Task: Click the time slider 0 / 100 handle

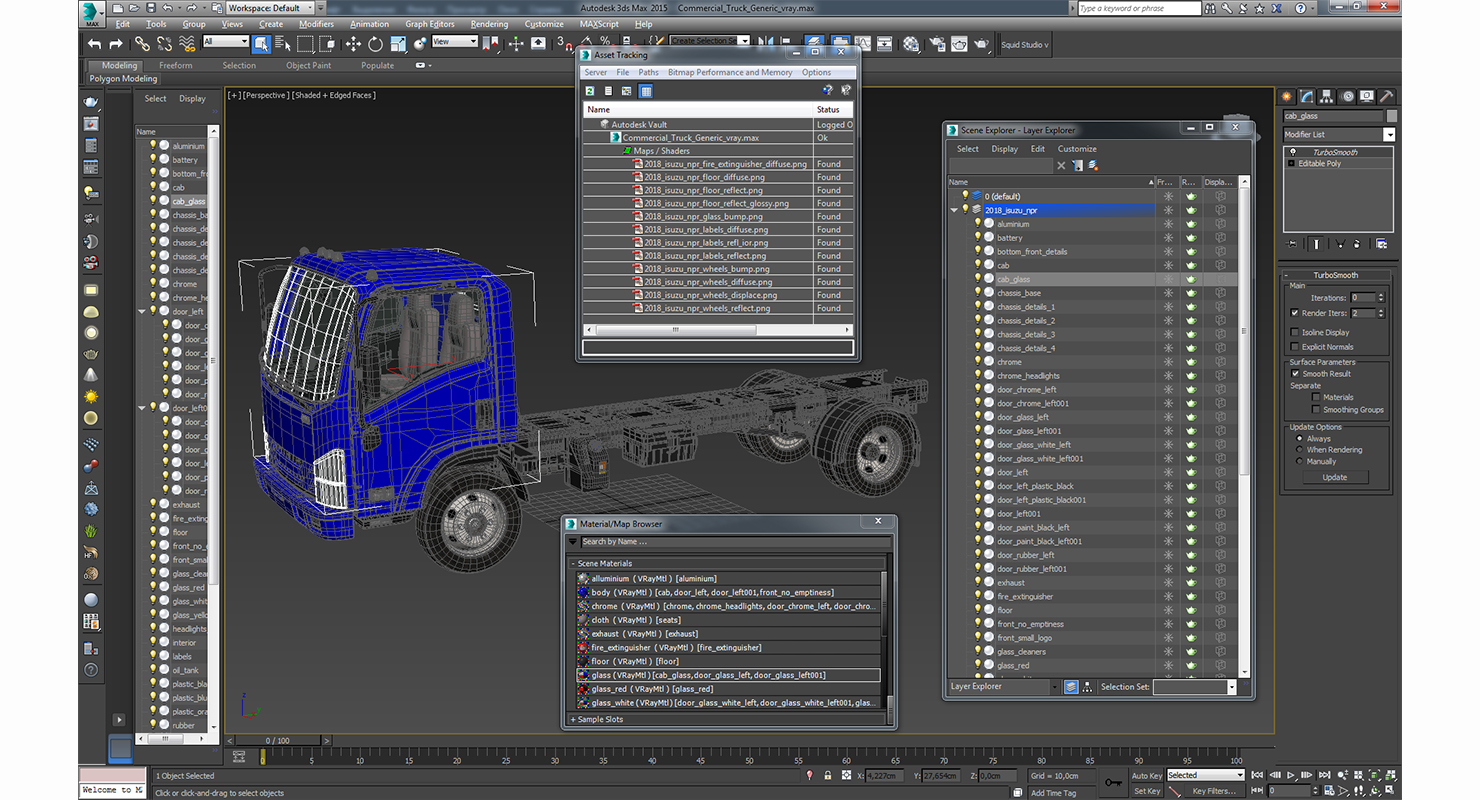Action: coord(278,740)
